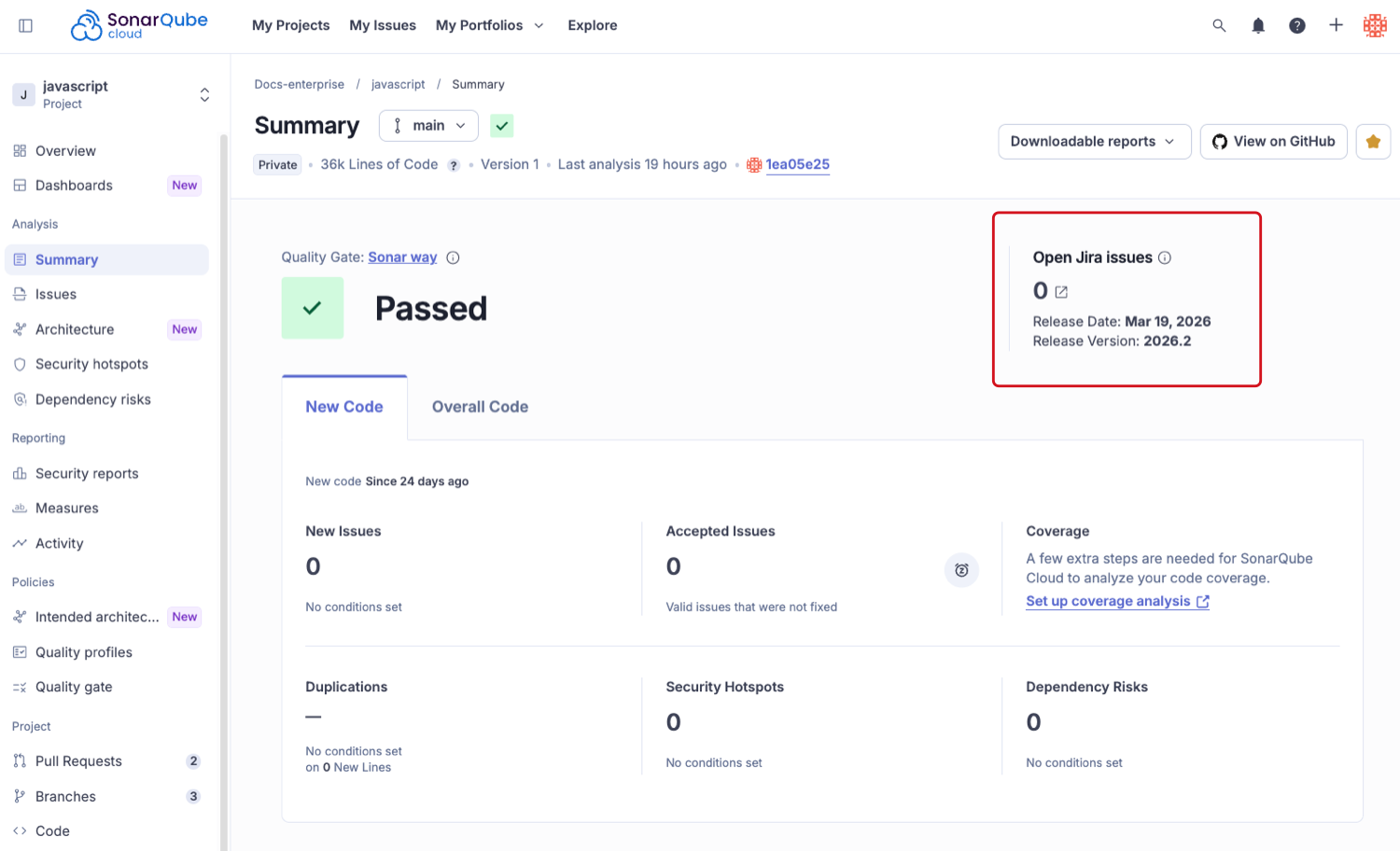Collapse the left sidebar panel
The image size is (1400, 851).
tap(25, 25)
